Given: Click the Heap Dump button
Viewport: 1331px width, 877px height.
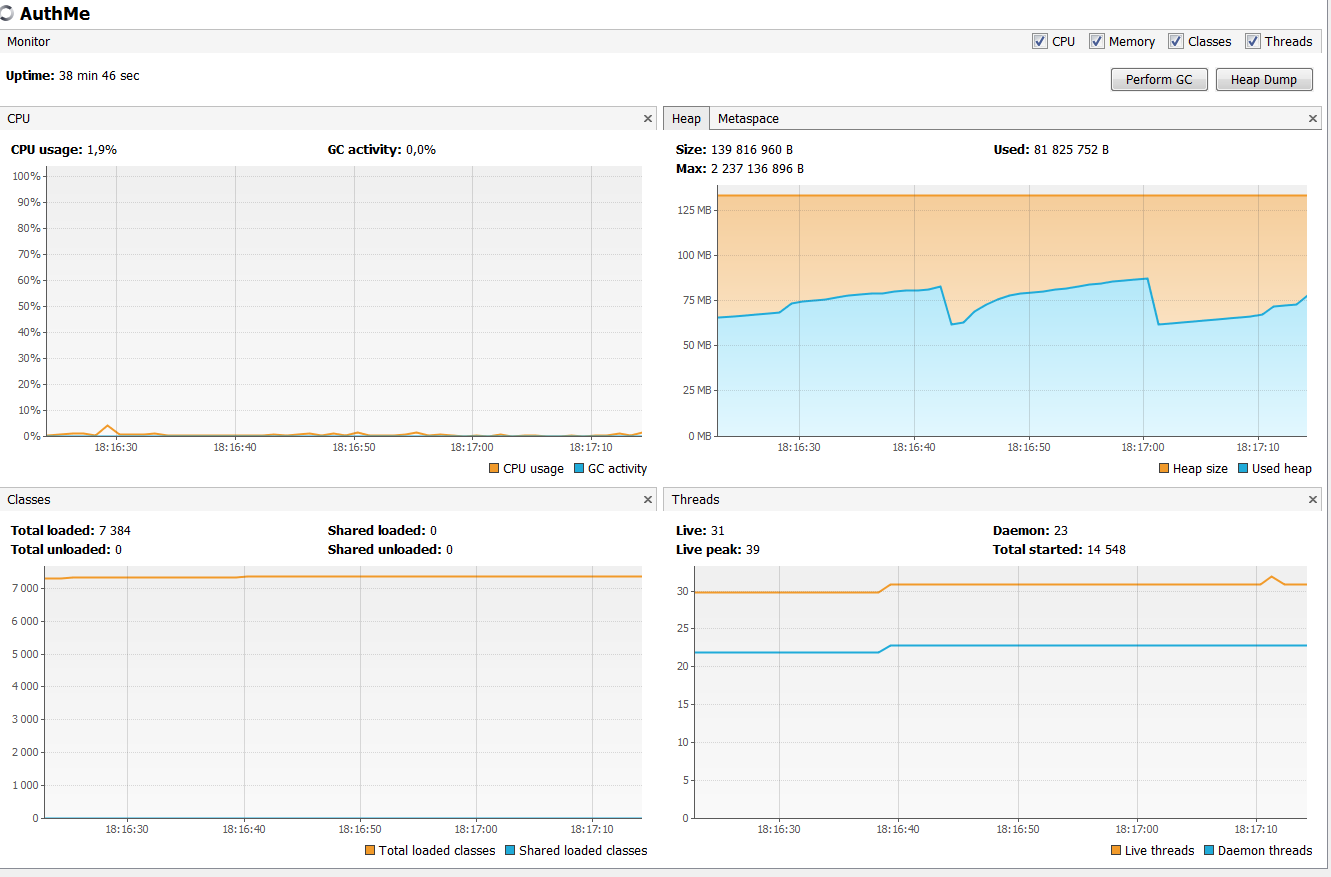Looking at the screenshot, I should [1264, 79].
